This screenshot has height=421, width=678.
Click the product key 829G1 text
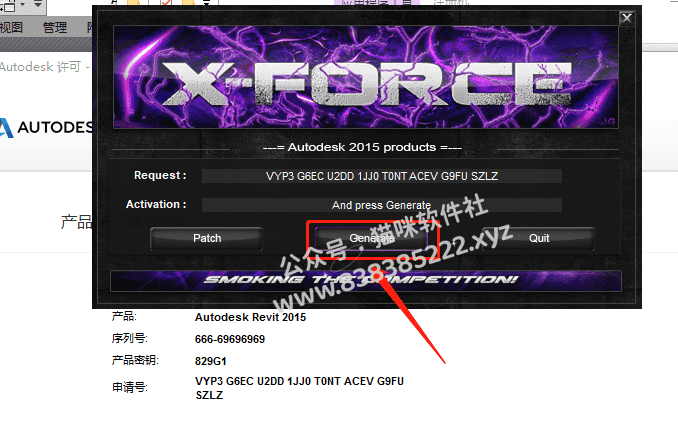(211, 361)
